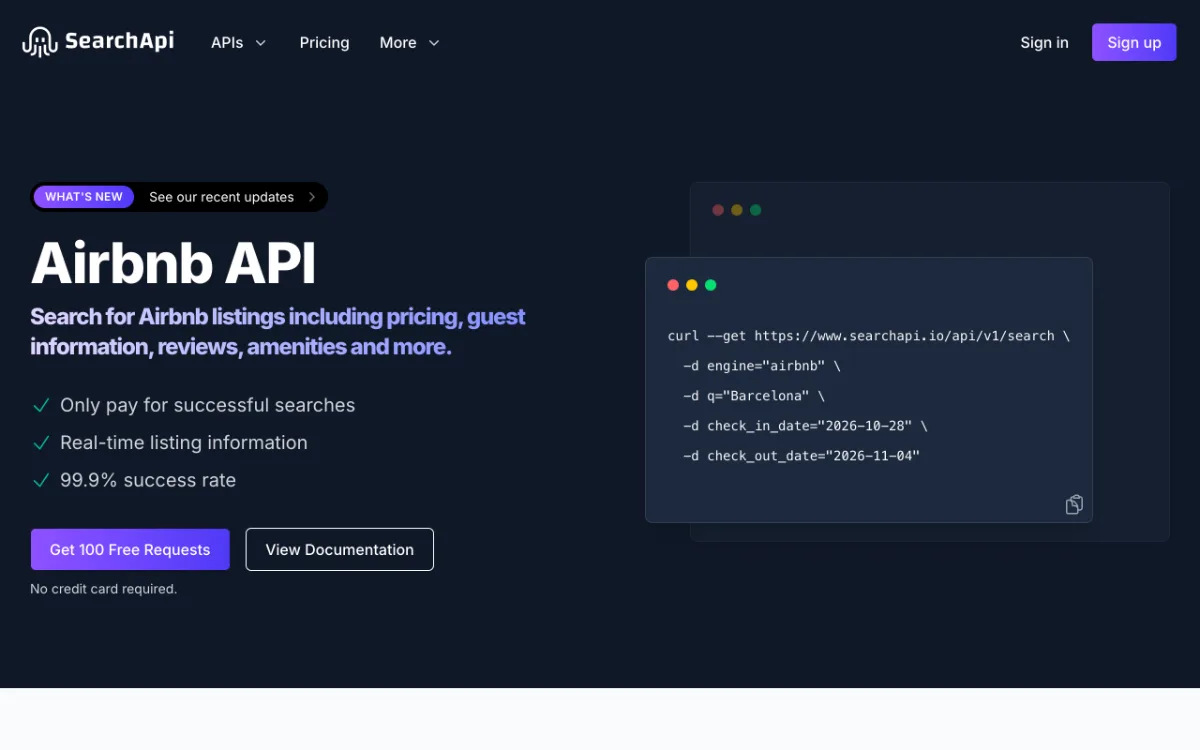The width and height of the screenshot is (1200, 750).
Task: Click the 'No credit card required.' text
Action: coord(103,589)
